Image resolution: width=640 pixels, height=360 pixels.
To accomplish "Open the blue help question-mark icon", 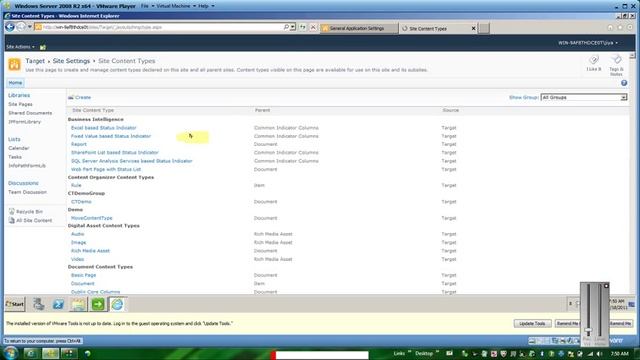I will click(x=624, y=83).
